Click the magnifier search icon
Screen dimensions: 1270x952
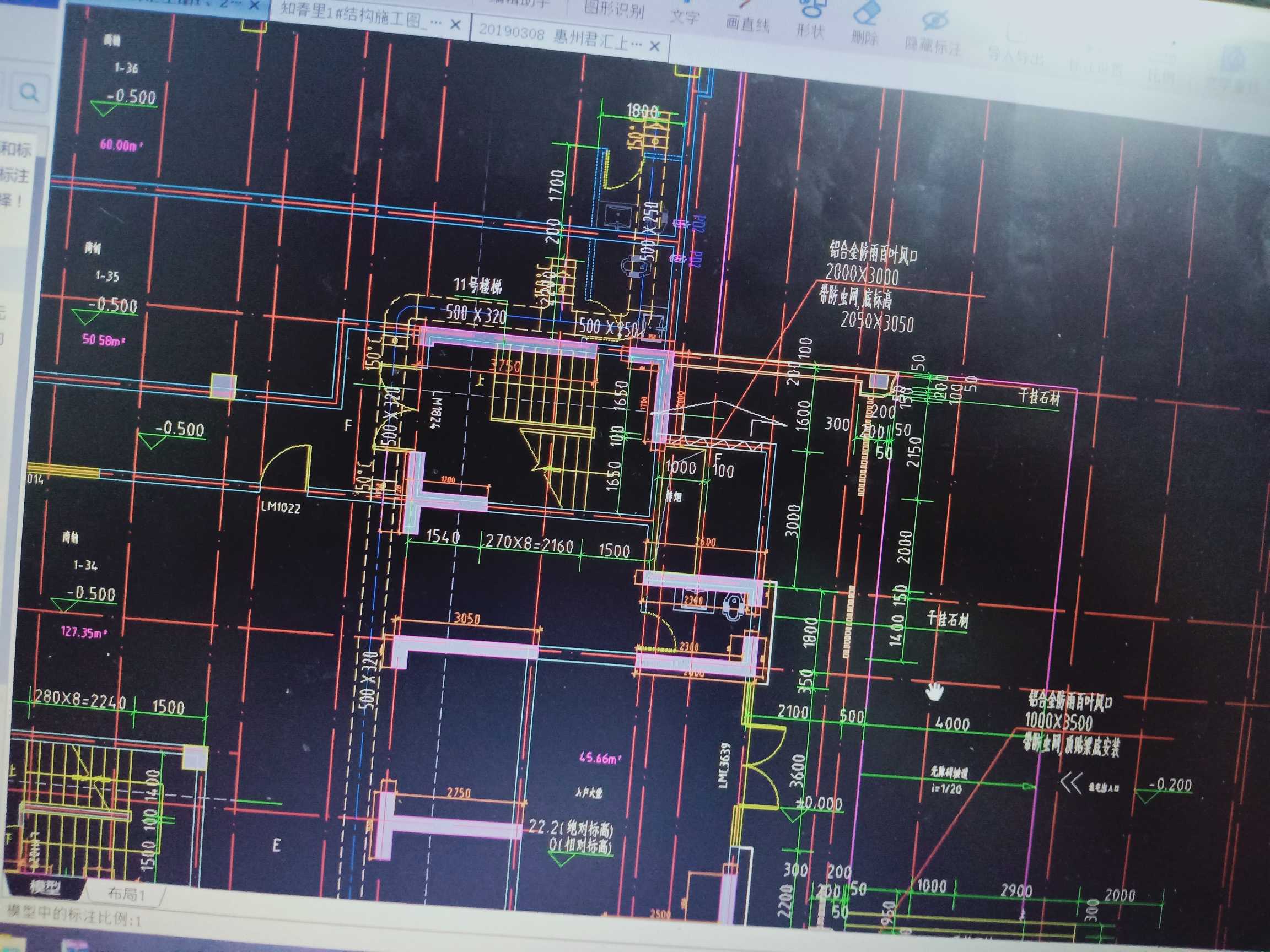tap(29, 92)
